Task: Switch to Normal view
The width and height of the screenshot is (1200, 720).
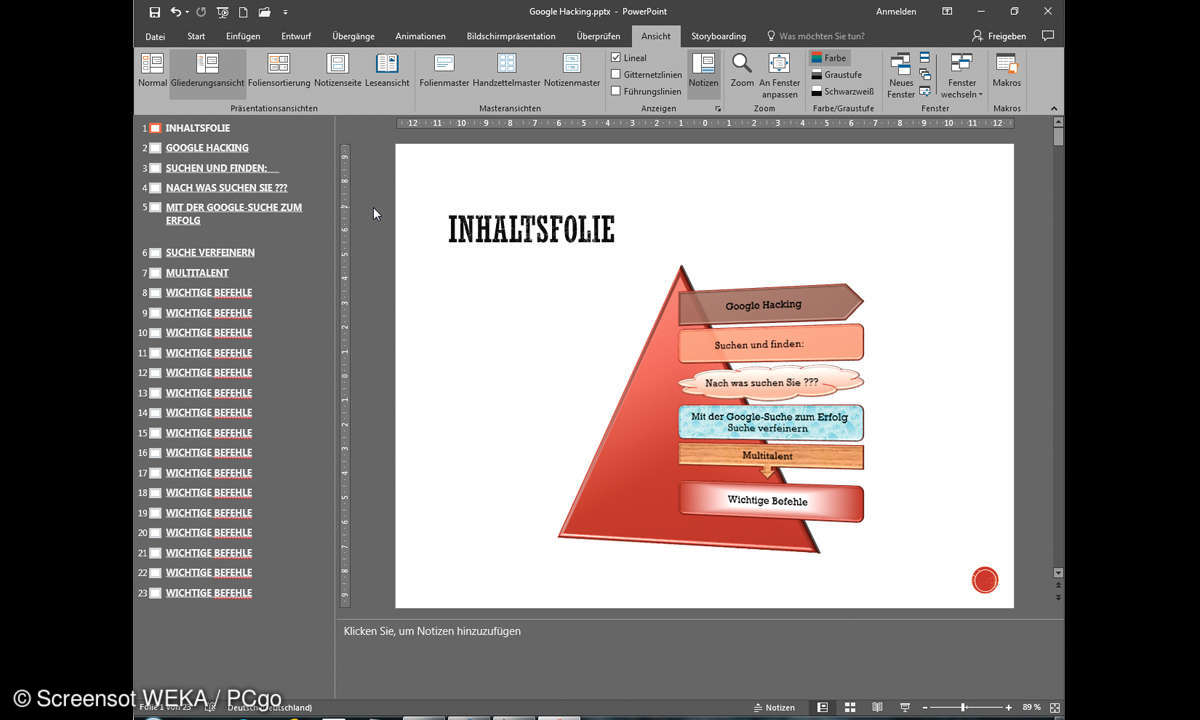Action: point(152,71)
